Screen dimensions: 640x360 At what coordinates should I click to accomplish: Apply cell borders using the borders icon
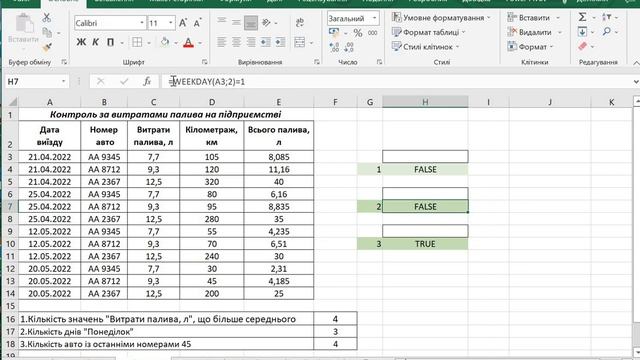pos(137,42)
